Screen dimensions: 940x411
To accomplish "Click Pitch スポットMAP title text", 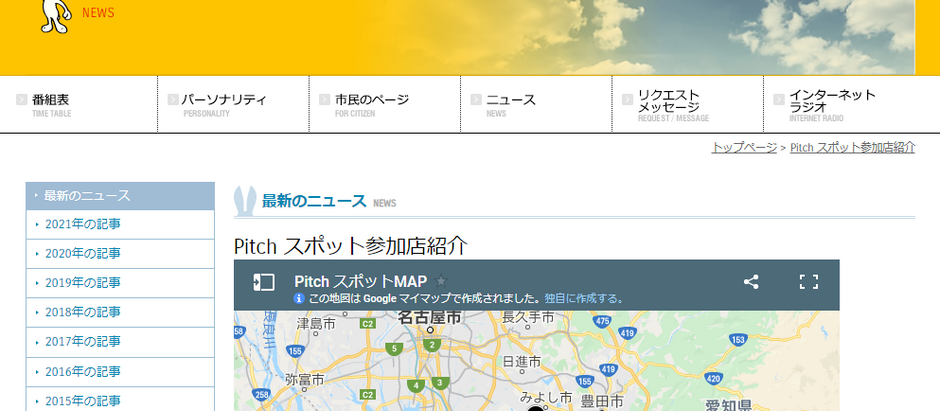I will click(361, 281).
